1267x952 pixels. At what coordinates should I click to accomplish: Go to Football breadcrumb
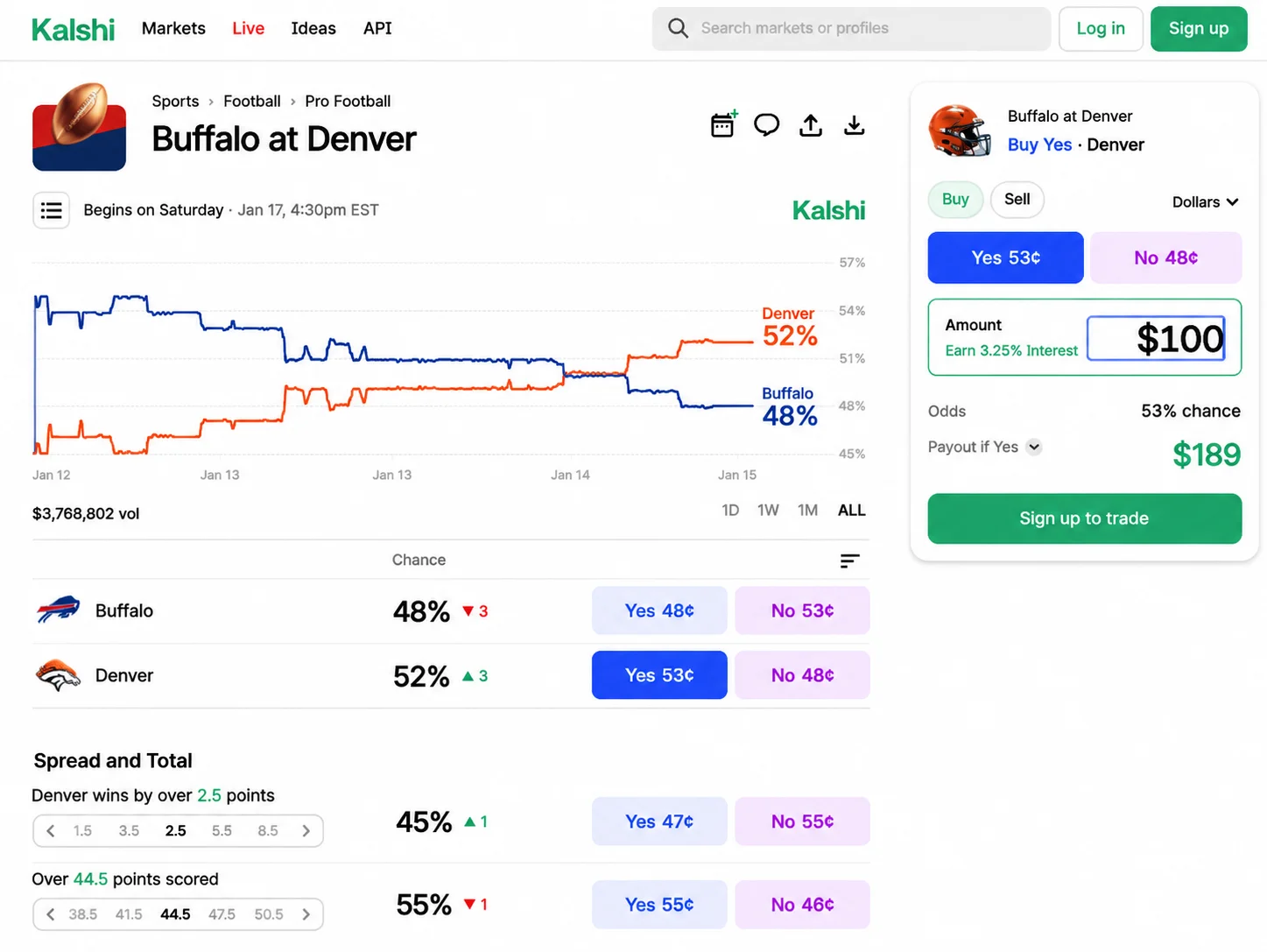point(252,102)
